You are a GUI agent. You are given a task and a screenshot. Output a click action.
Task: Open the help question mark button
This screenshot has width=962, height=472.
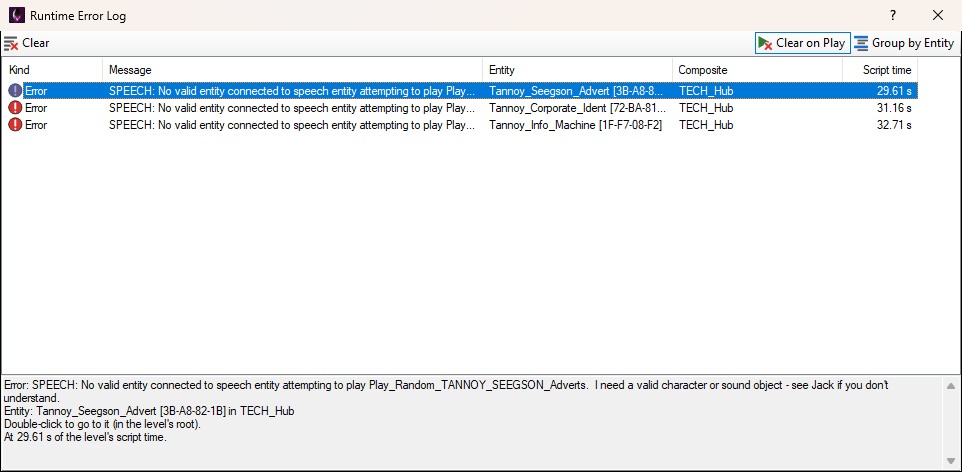[x=893, y=15]
